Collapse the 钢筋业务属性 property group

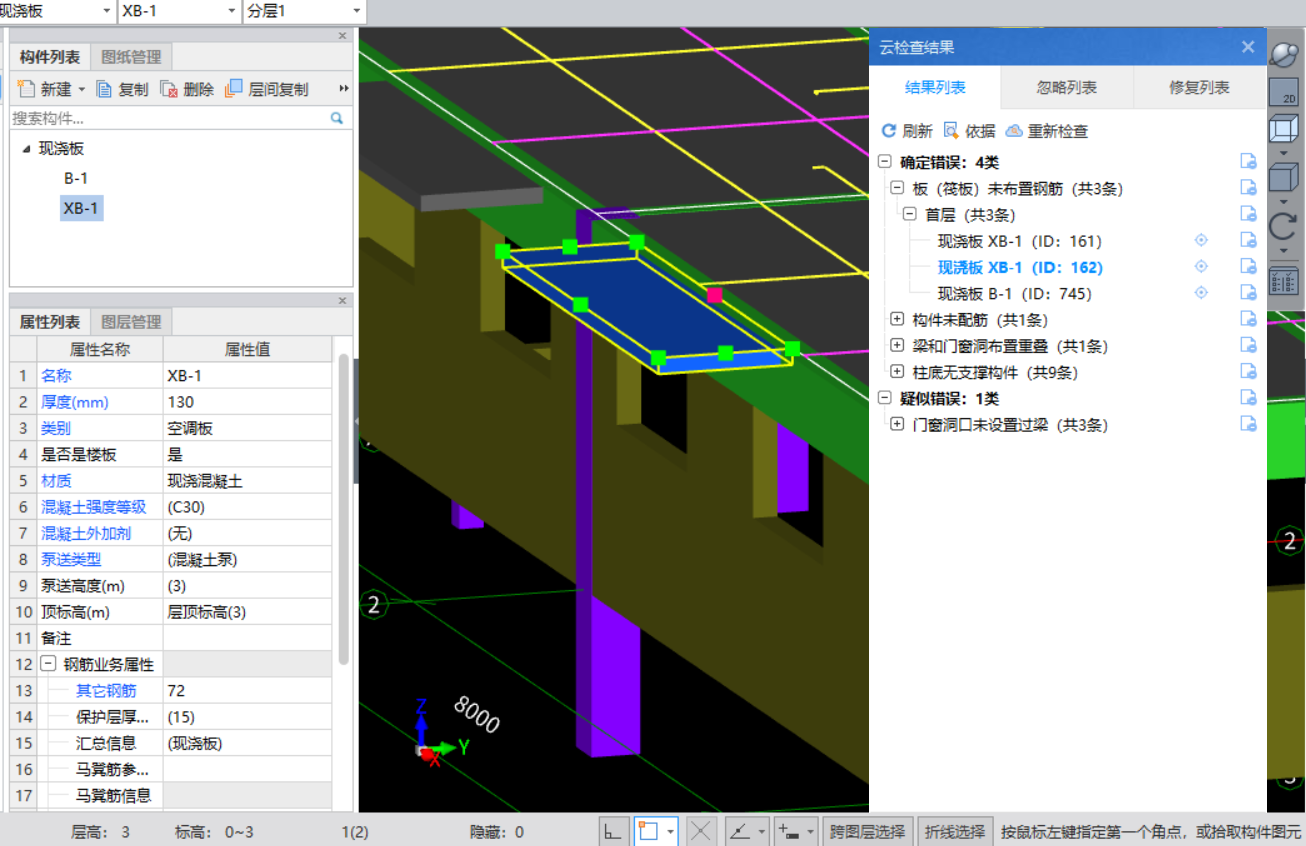[x=48, y=664]
